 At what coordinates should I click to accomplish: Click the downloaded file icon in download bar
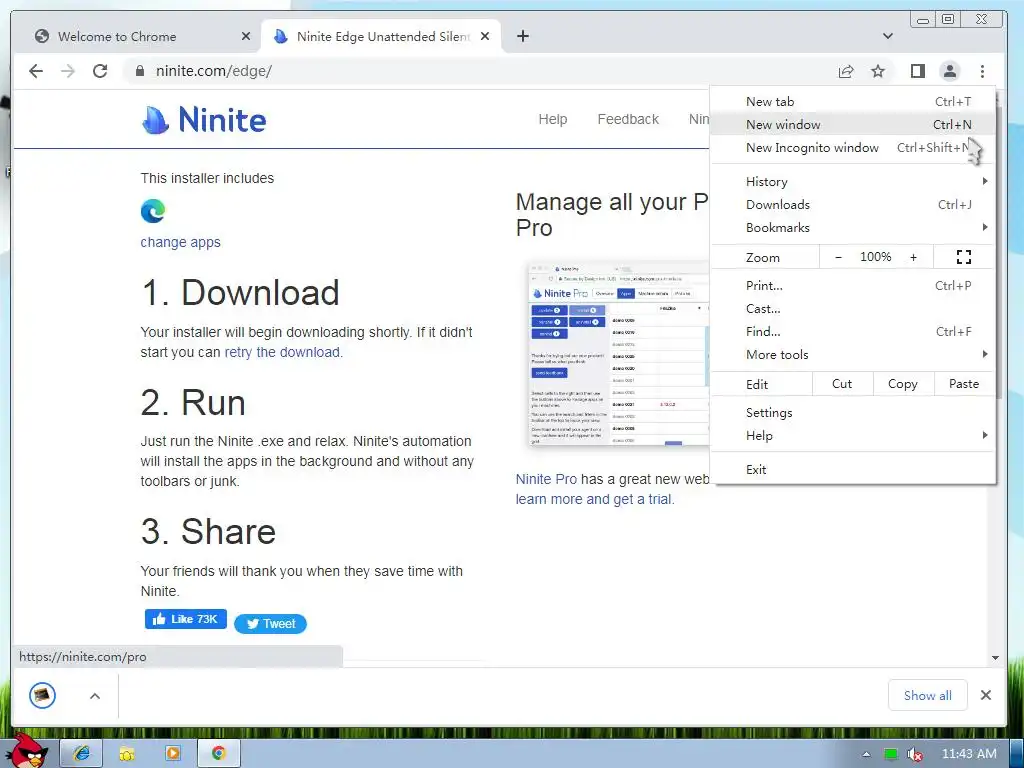click(42, 695)
